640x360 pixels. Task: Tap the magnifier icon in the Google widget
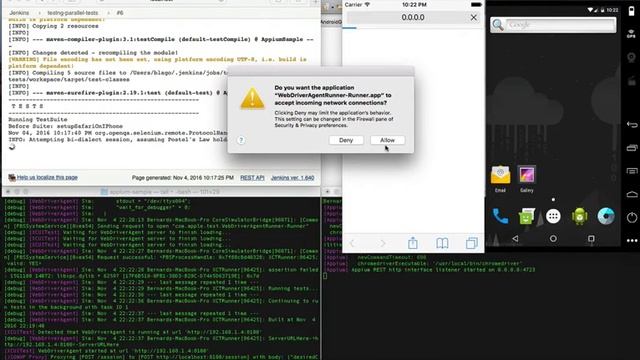(498, 25)
